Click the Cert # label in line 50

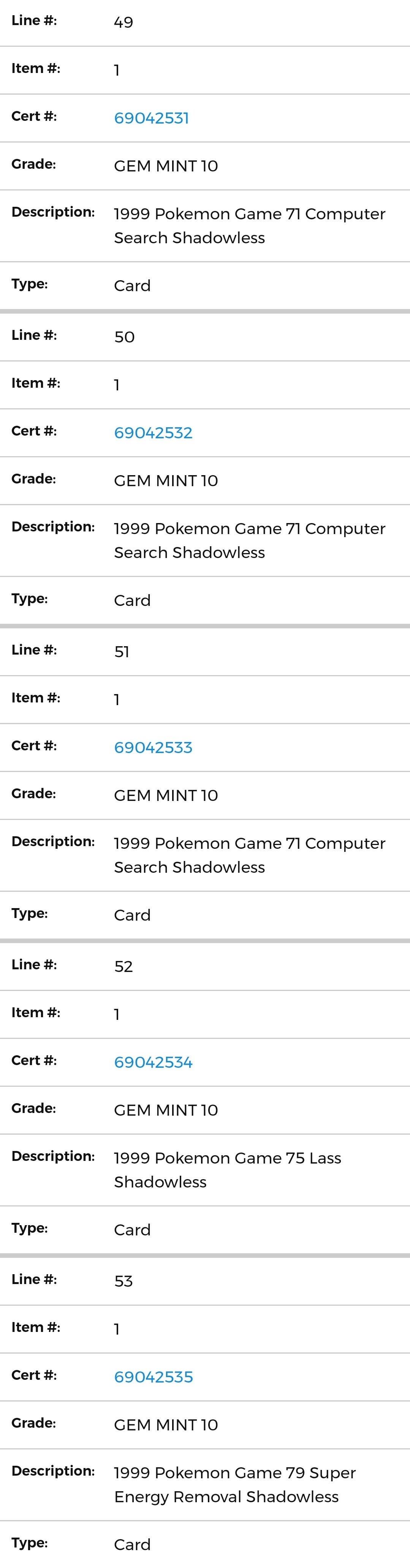coord(34,431)
